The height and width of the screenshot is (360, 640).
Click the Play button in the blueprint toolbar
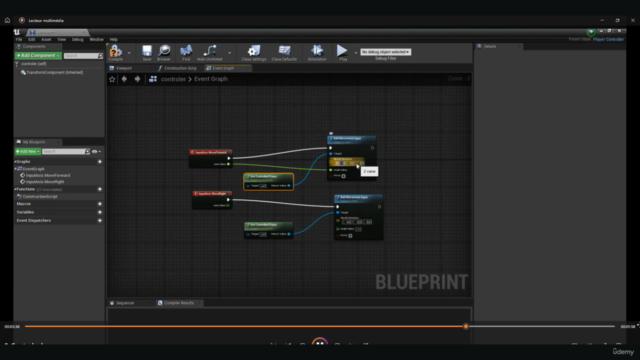pyautogui.click(x=342, y=52)
